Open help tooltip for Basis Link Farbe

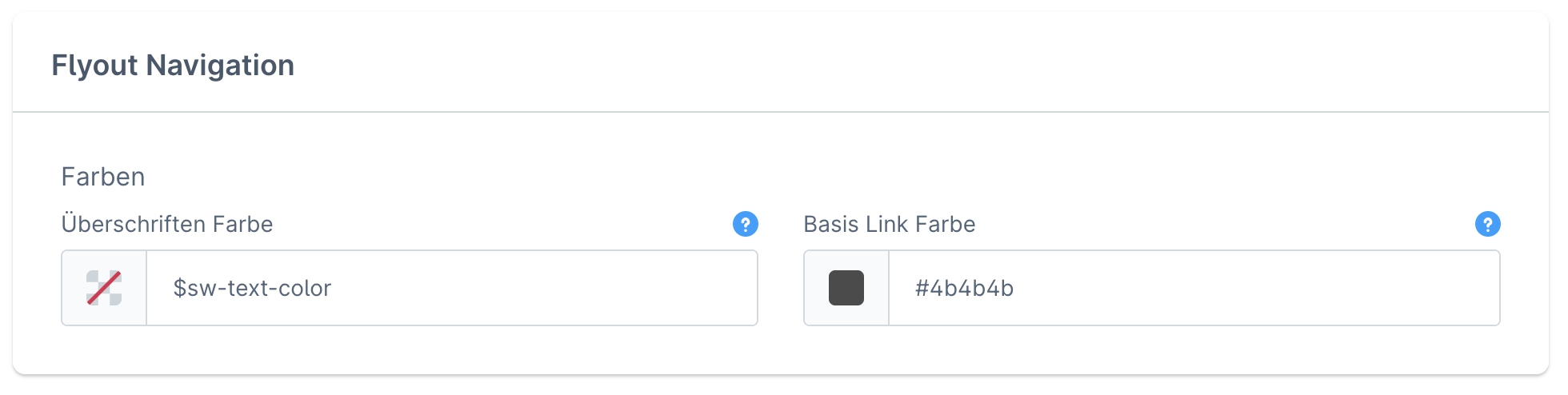[1487, 224]
